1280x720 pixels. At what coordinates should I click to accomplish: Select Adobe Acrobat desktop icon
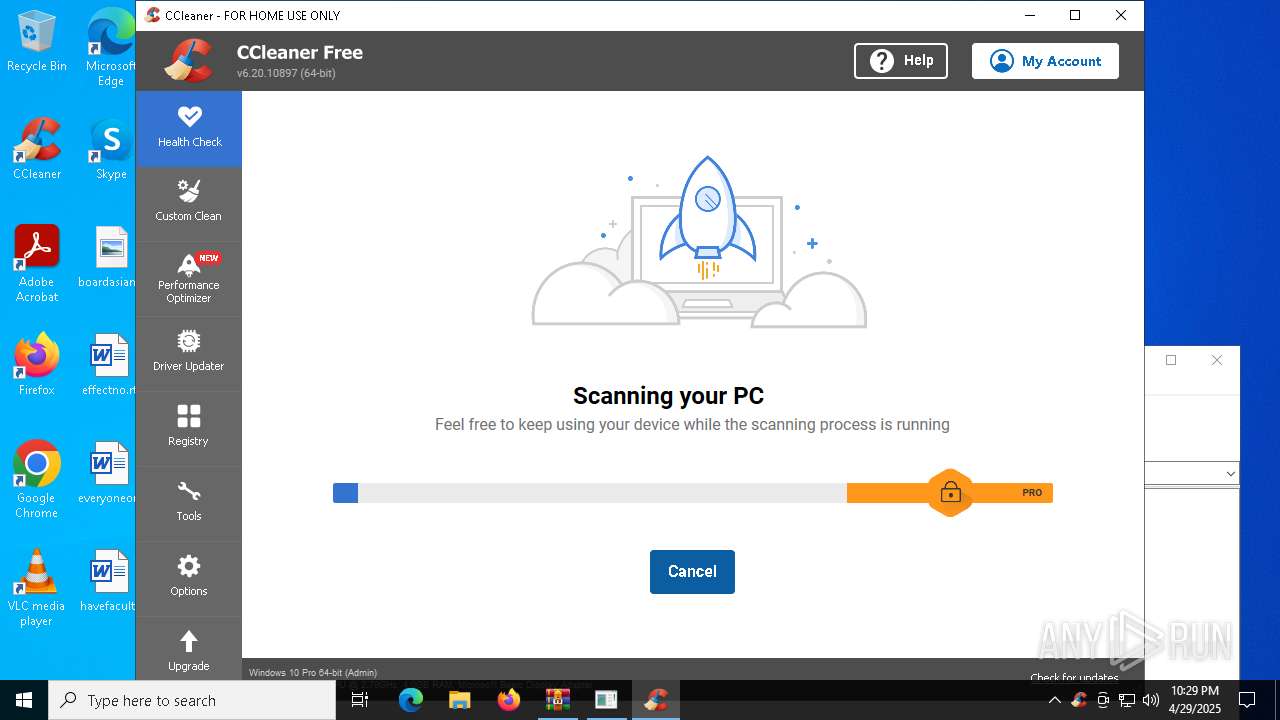pos(37,264)
